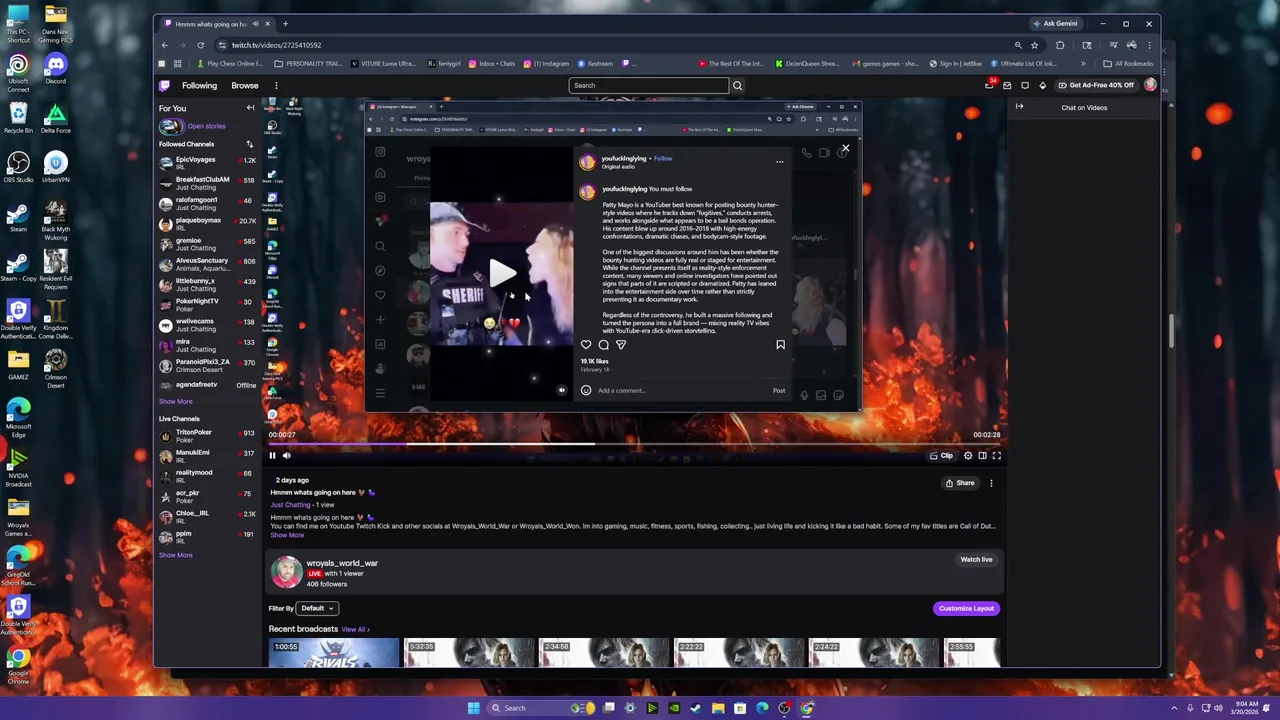This screenshot has height=720, width=1280.
Task: Open the Filter By Default dropdown
Action: [x=317, y=608]
